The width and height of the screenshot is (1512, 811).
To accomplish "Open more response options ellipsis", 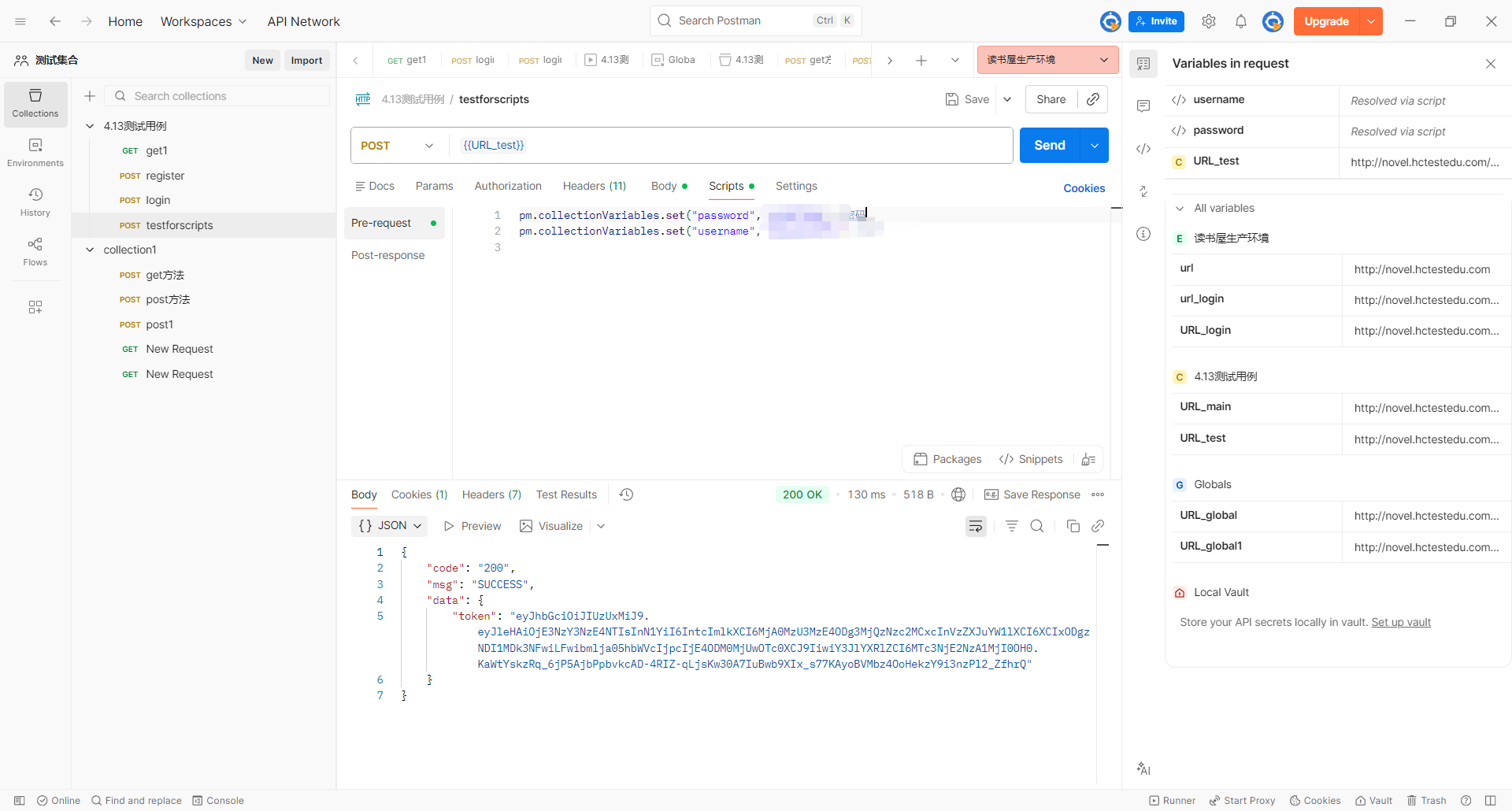I will click(x=1098, y=494).
